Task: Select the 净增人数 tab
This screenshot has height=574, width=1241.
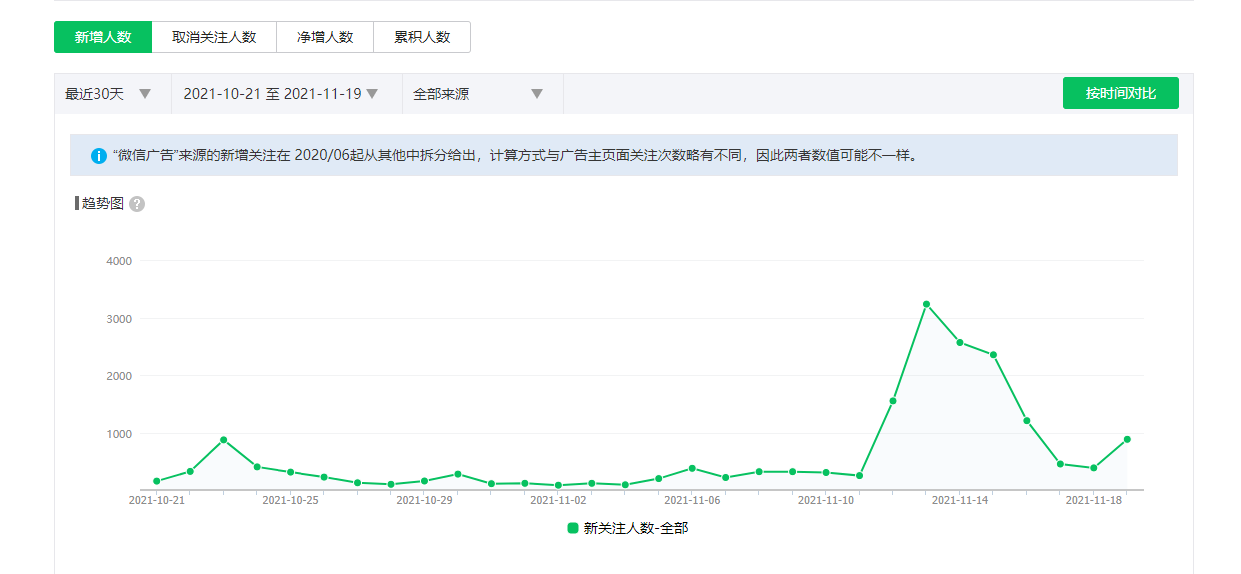Action: 325,37
